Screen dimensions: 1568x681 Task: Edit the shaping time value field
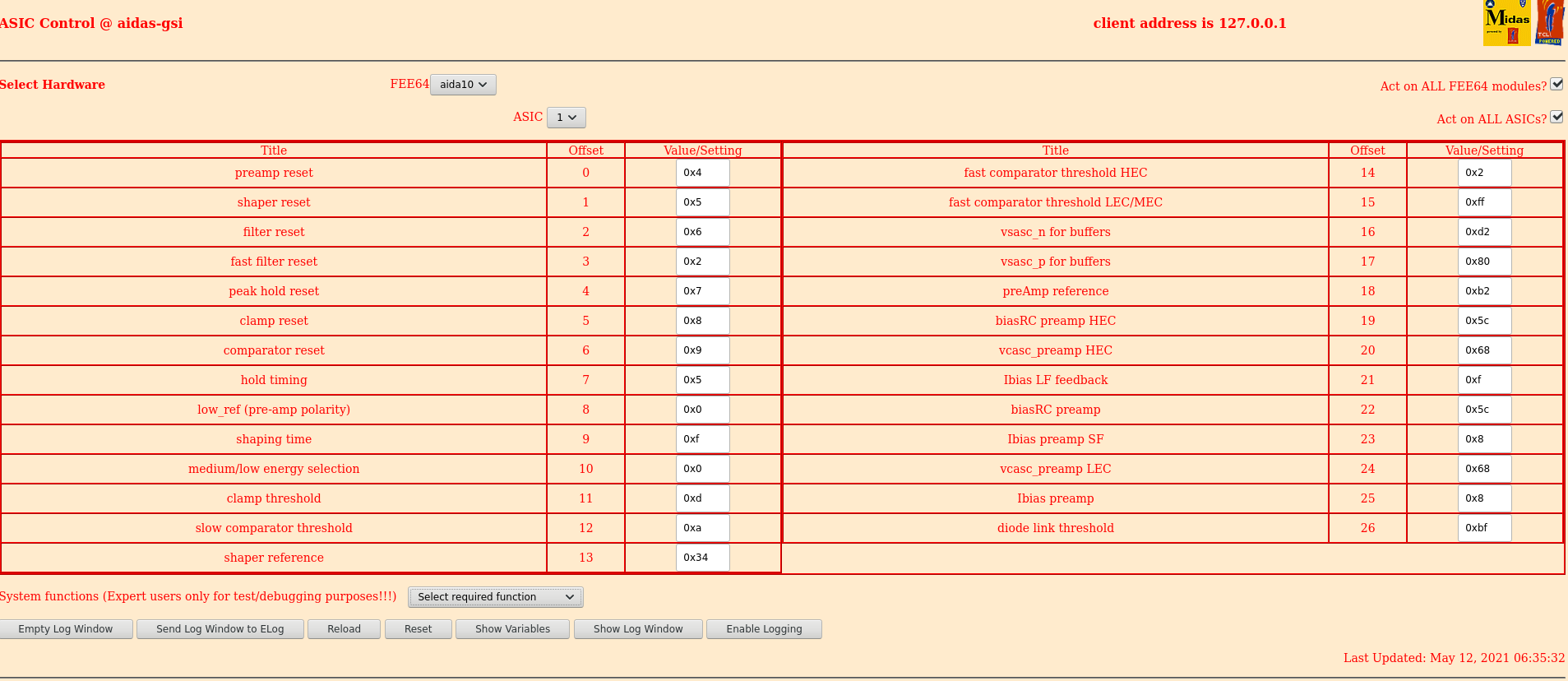pos(703,439)
